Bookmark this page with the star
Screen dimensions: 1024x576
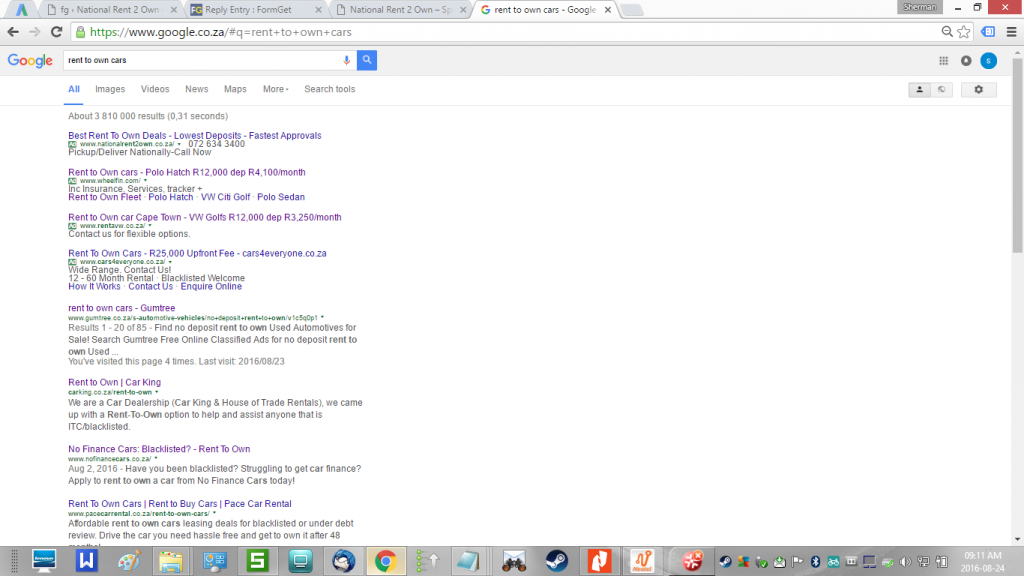[x=964, y=32]
